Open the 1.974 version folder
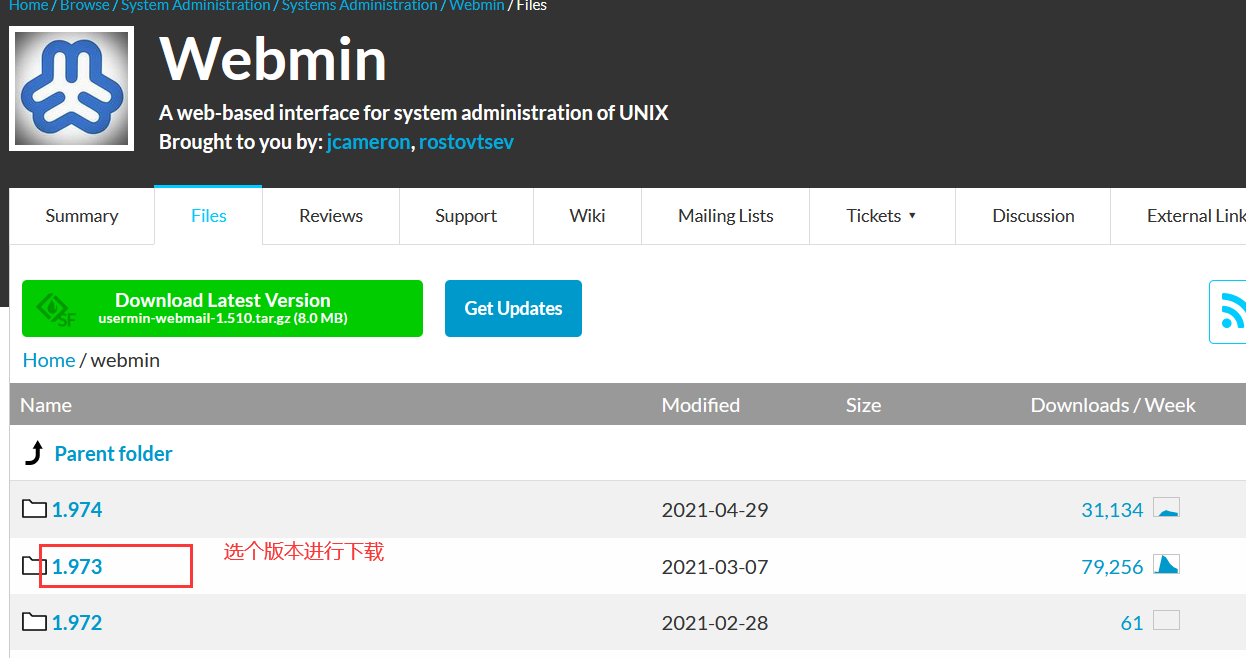The width and height of the screenshot is (1246, 658). pos(77,510)
